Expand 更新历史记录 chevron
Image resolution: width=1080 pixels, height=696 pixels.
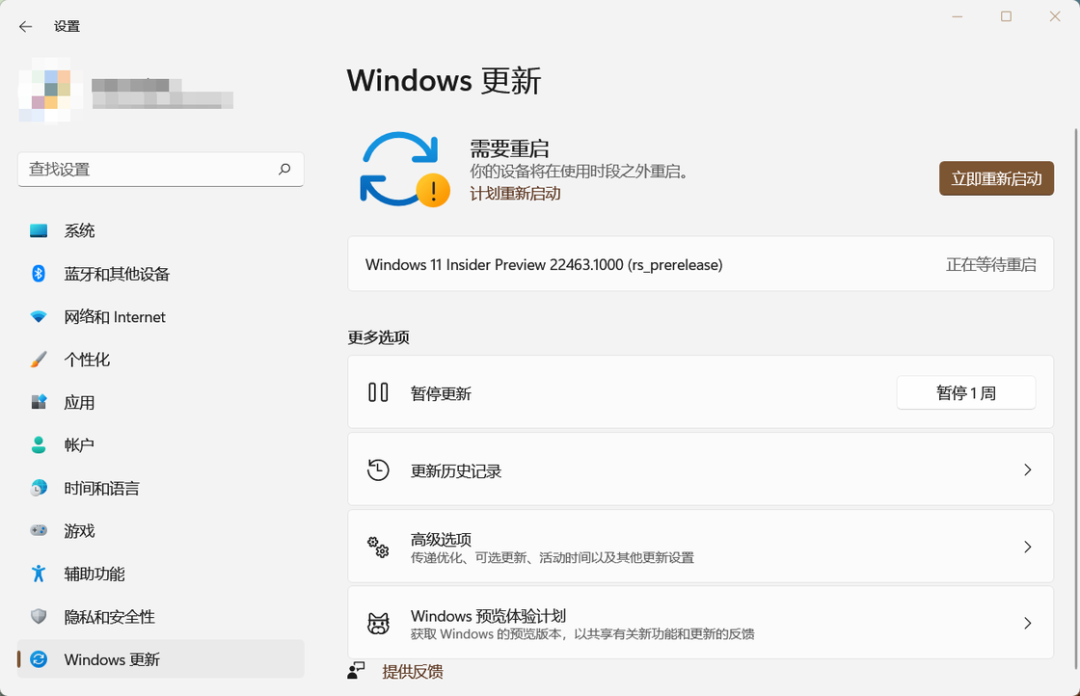(1028, 470)
